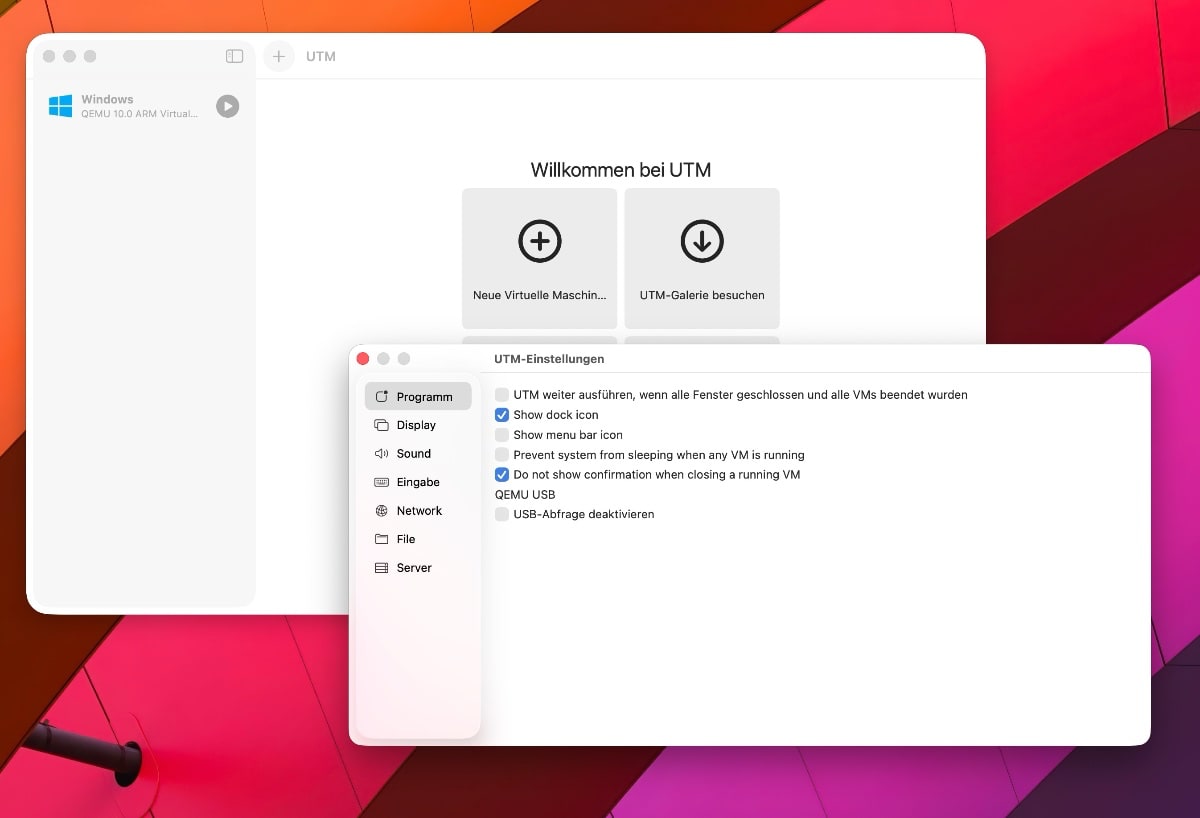Open UTM-Galerie besuchen download tile
Screen dimensions: 1200x818
tap(702, 258)
